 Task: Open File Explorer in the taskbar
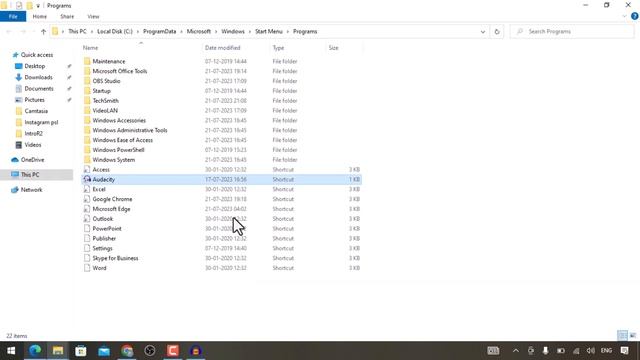click(x=58, y=351)
